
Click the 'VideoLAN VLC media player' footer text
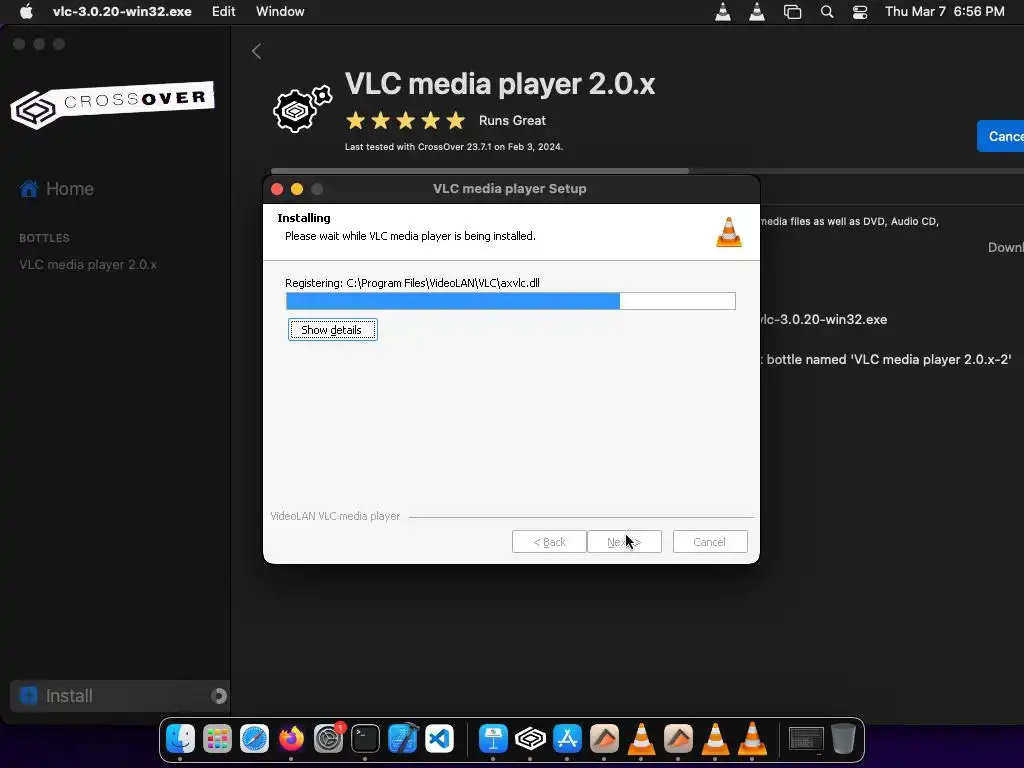[335, 516]
